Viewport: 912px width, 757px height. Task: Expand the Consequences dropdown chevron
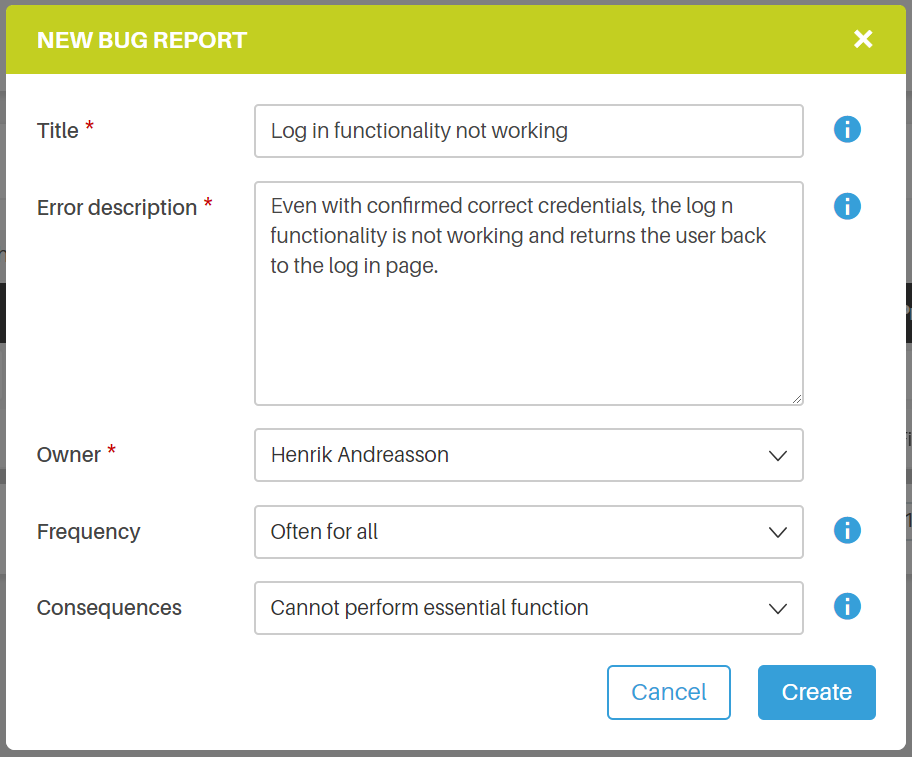(778, 608)
